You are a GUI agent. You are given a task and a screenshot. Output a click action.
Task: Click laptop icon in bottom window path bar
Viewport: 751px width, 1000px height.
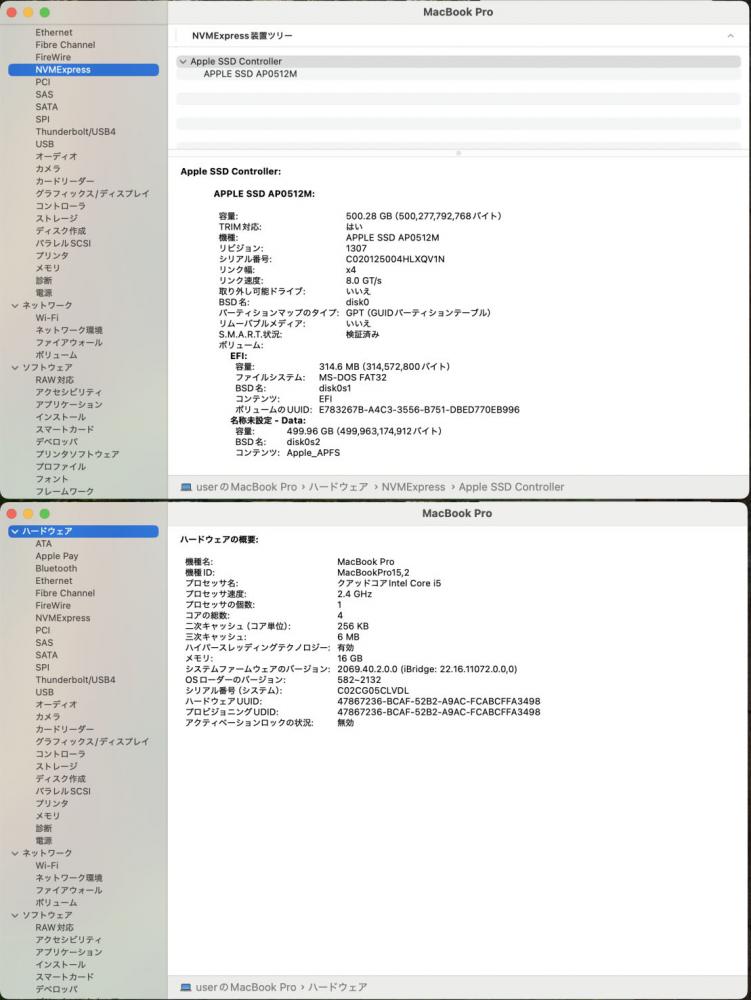click(x=186, y=987)
